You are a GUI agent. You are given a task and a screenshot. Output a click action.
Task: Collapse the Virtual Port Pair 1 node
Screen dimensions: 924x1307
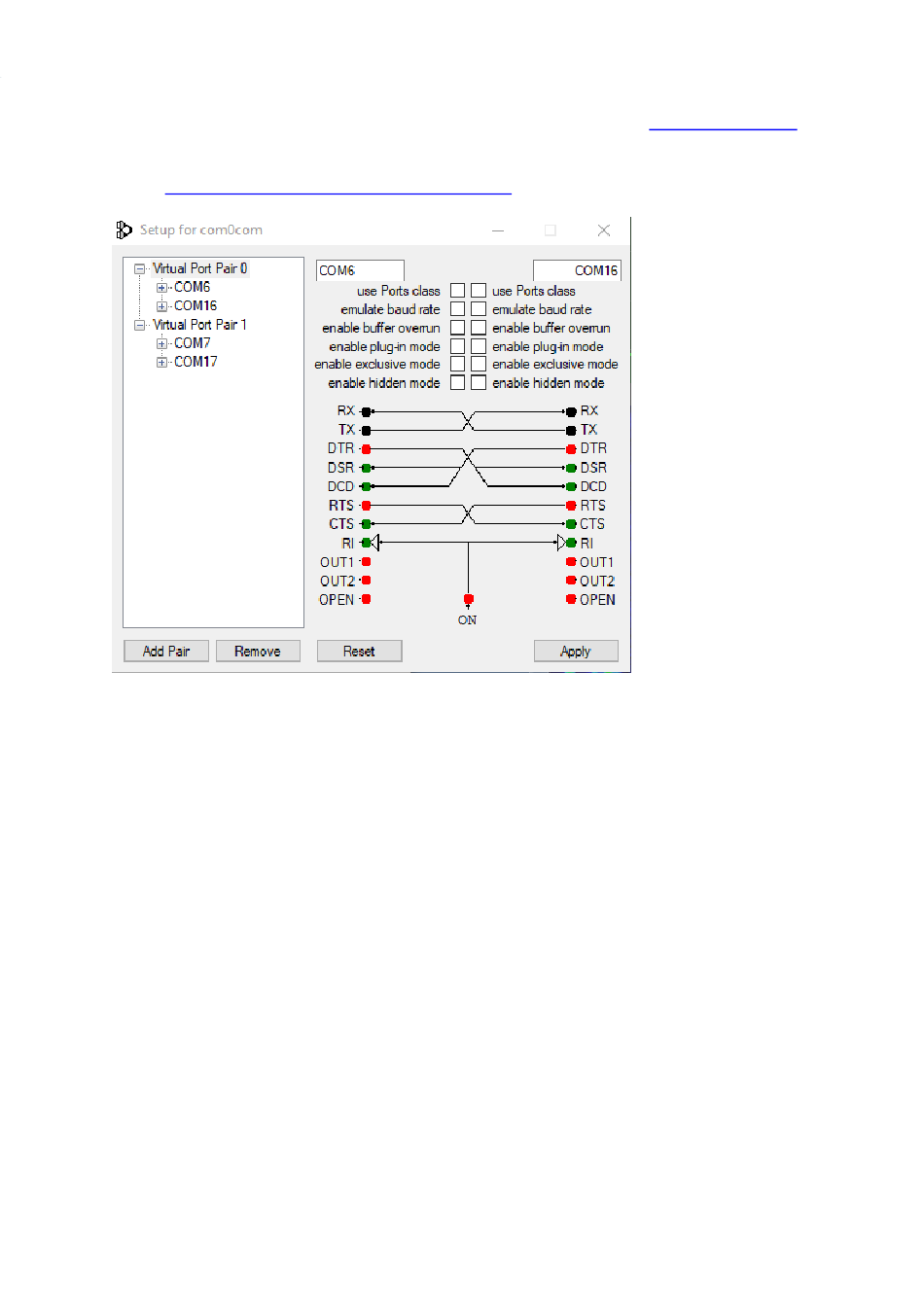coord(139,325)
